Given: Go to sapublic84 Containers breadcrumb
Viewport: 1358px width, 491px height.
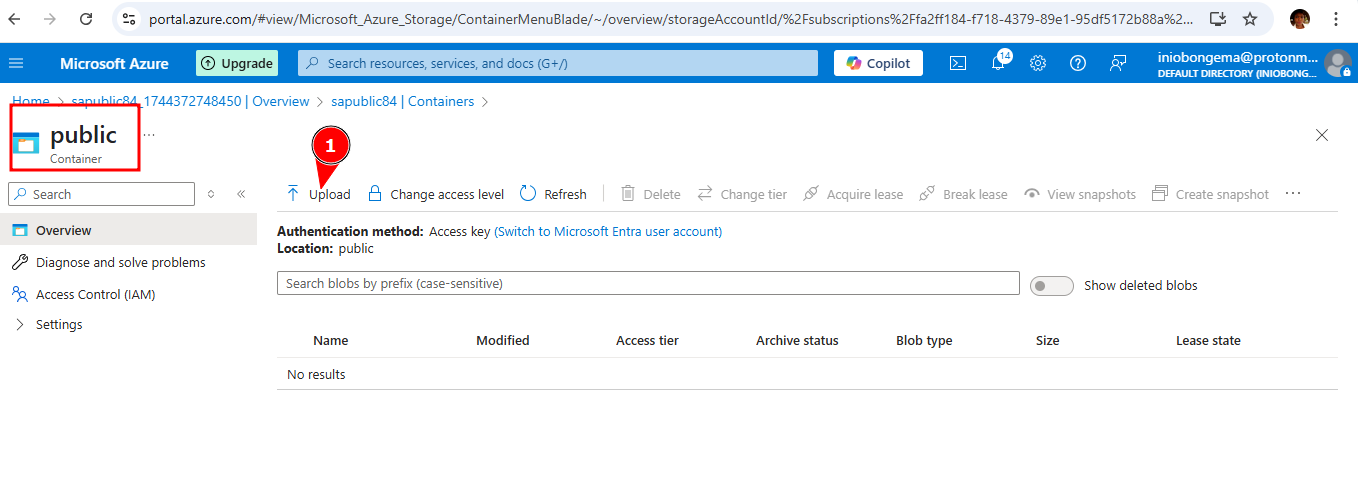Looking at the screenshot, I should tap(402, 101).
